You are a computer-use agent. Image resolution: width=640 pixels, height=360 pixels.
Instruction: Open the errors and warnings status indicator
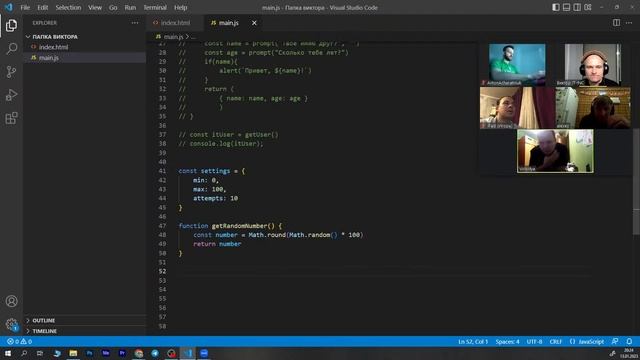coord(19,341)
